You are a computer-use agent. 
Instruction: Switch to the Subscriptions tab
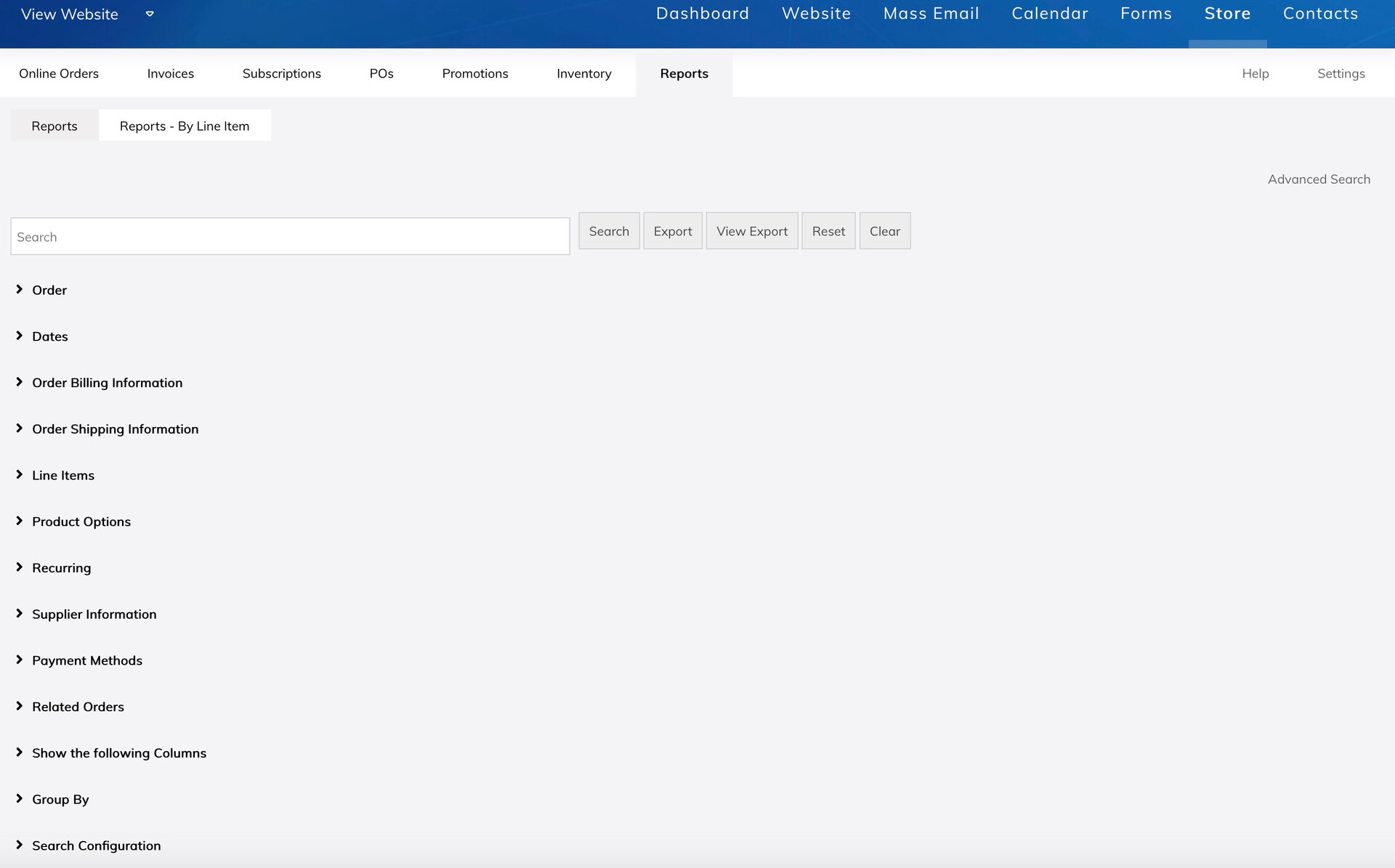(282, 73)
